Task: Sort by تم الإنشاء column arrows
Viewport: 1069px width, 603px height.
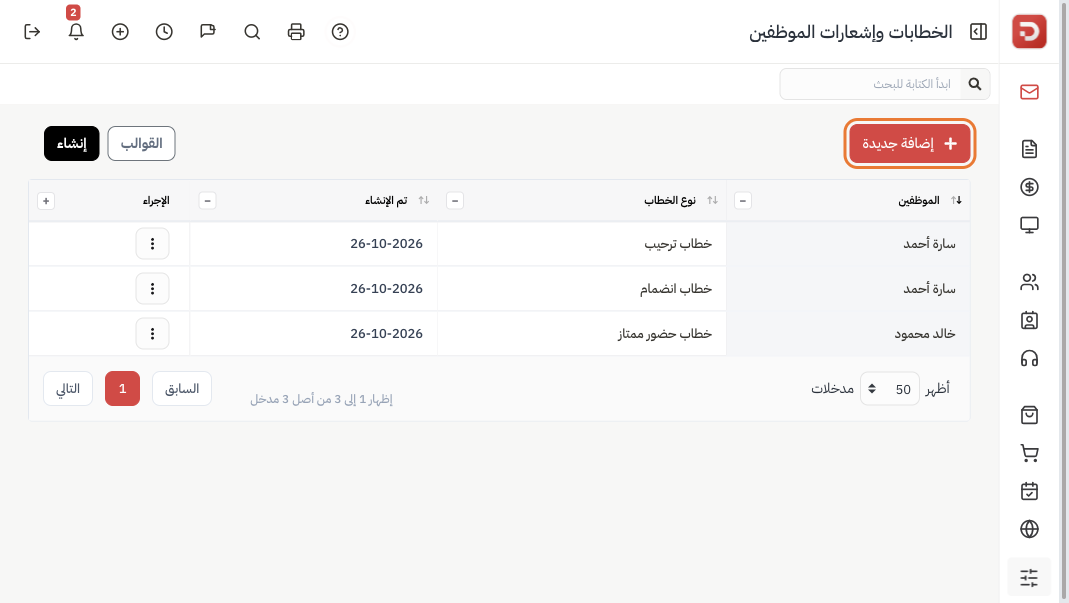Action: [424, 200]
